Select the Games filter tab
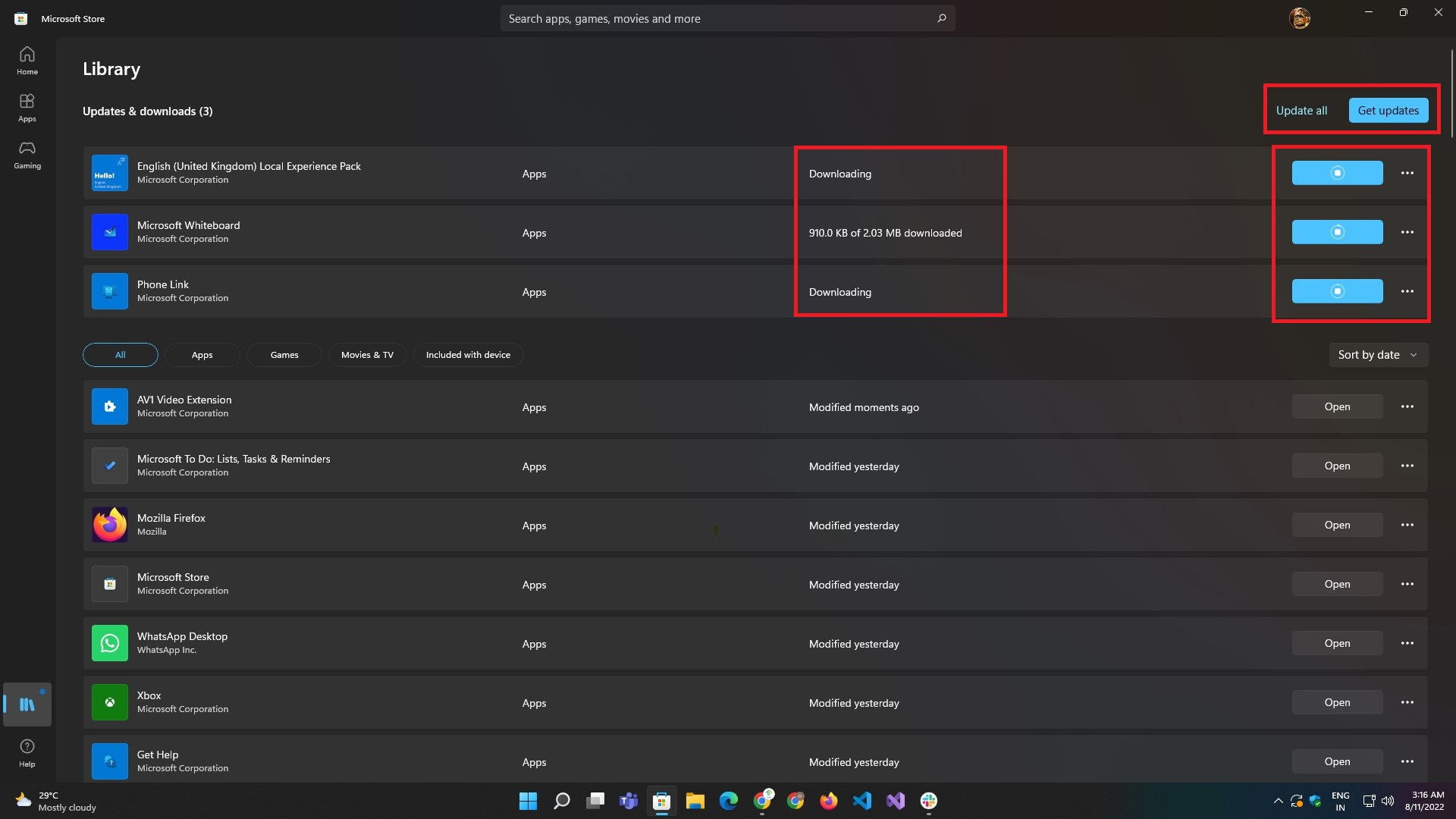Image resolution: width=1456 pixels, height=819 pixels. [284, 355]
